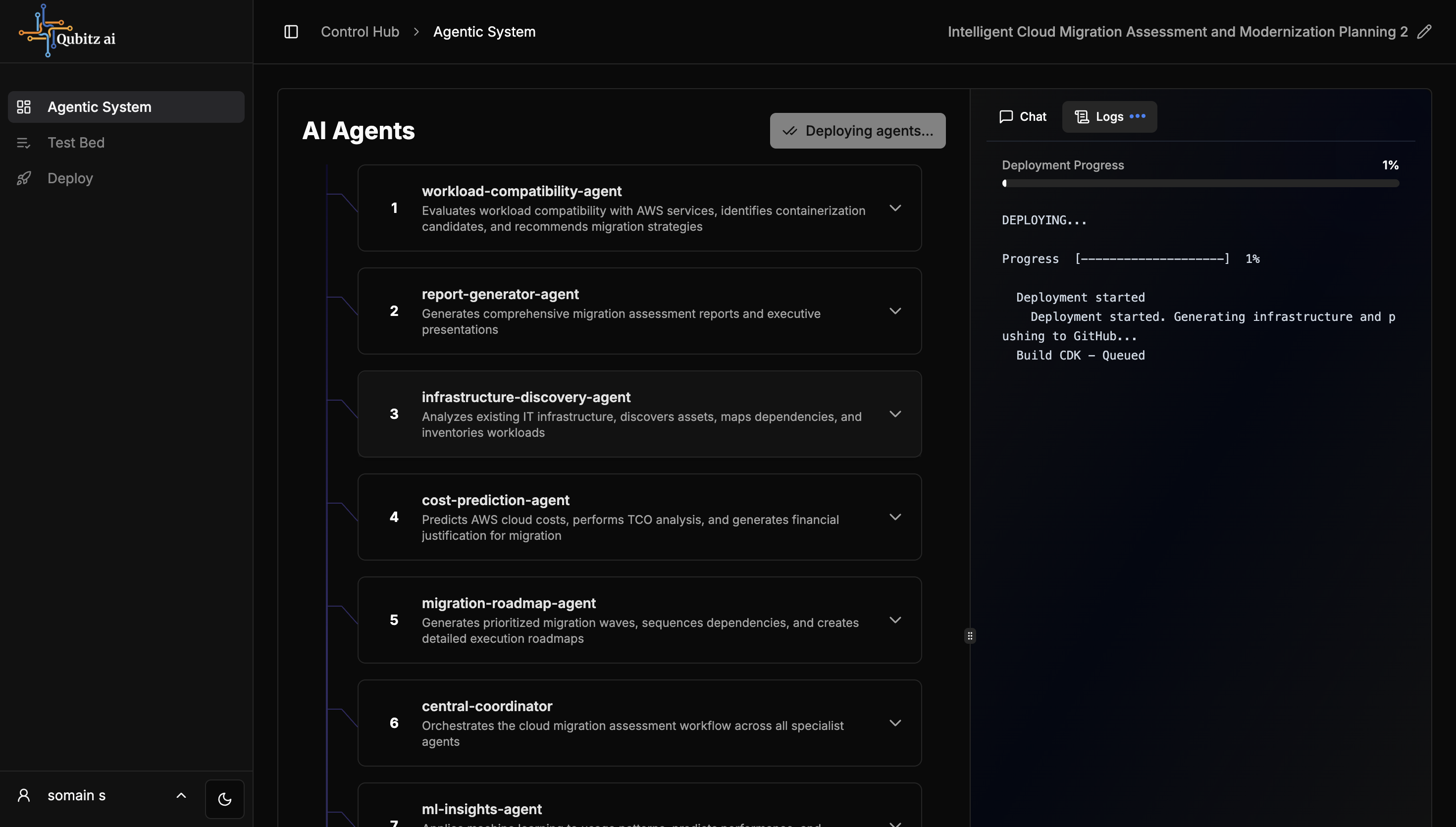Toggle dark mode moon button
Image resolution: width=1456 pixels, height=827 pixels.
coord(224,799)
